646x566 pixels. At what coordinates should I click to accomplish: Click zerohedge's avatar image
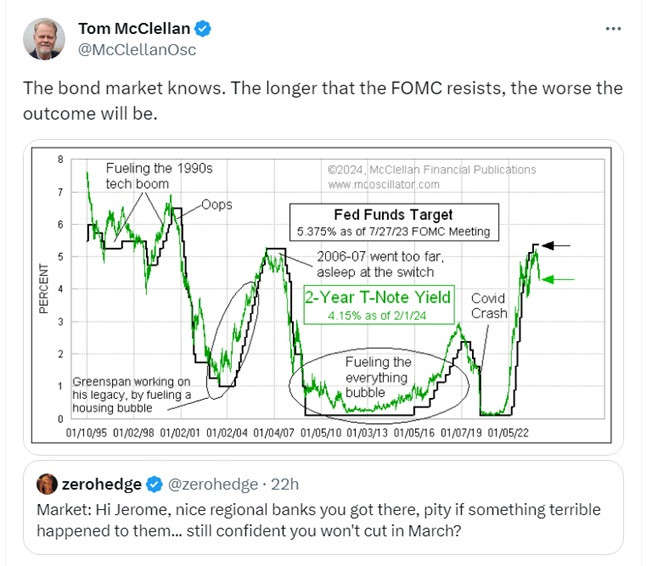(x=47, y=484)
